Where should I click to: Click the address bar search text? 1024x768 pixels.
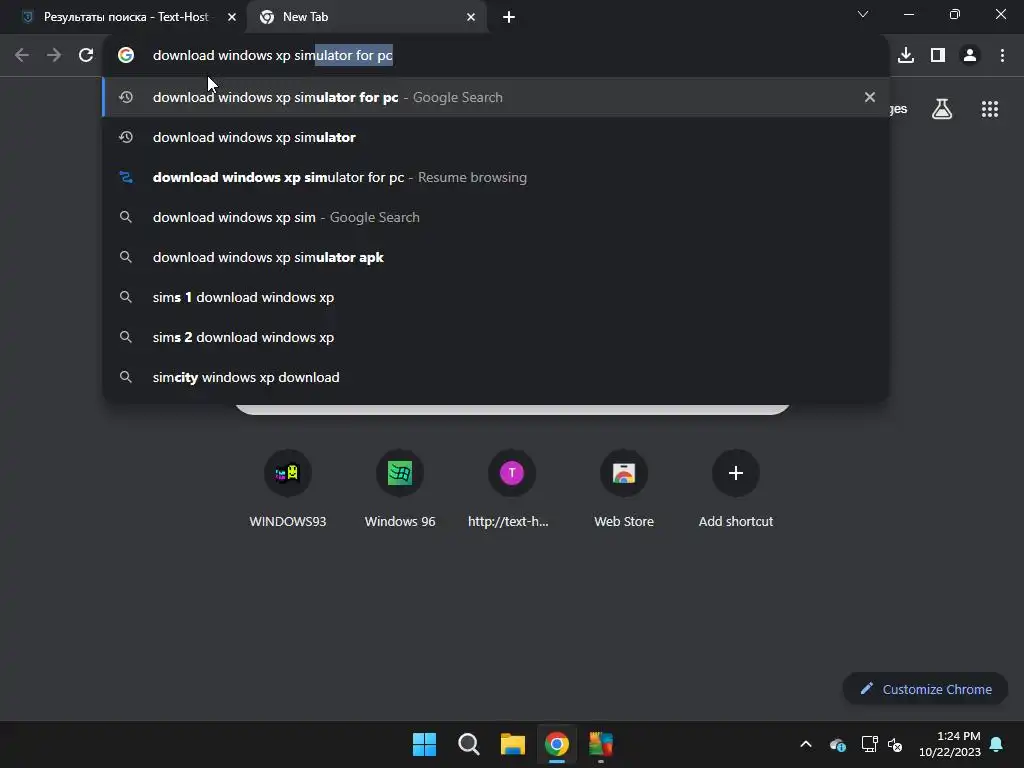(x=272, y=56)
